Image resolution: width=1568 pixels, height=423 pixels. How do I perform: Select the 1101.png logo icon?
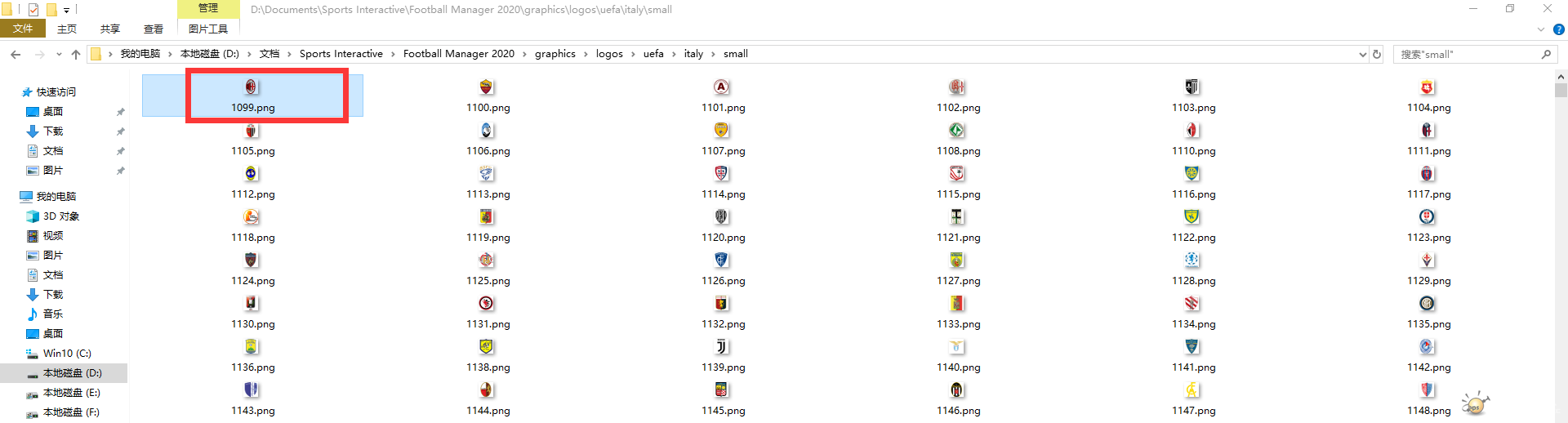click(722, 87)
